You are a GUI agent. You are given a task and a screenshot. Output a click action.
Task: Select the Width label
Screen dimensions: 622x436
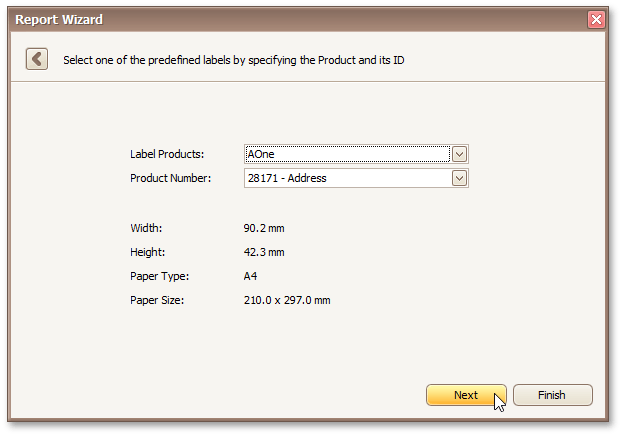click(147, 228)
